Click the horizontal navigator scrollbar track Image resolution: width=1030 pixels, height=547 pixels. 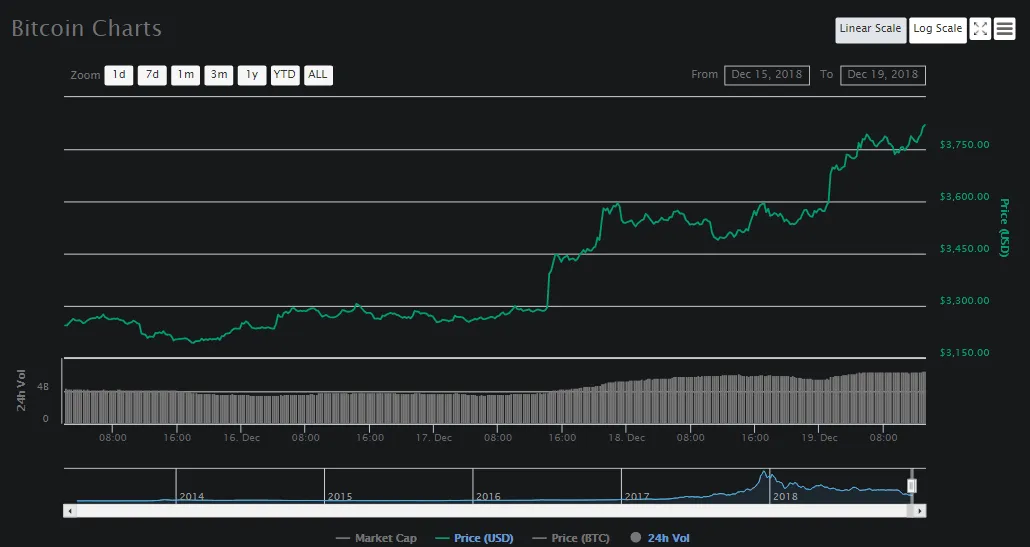tap(493, 511)
